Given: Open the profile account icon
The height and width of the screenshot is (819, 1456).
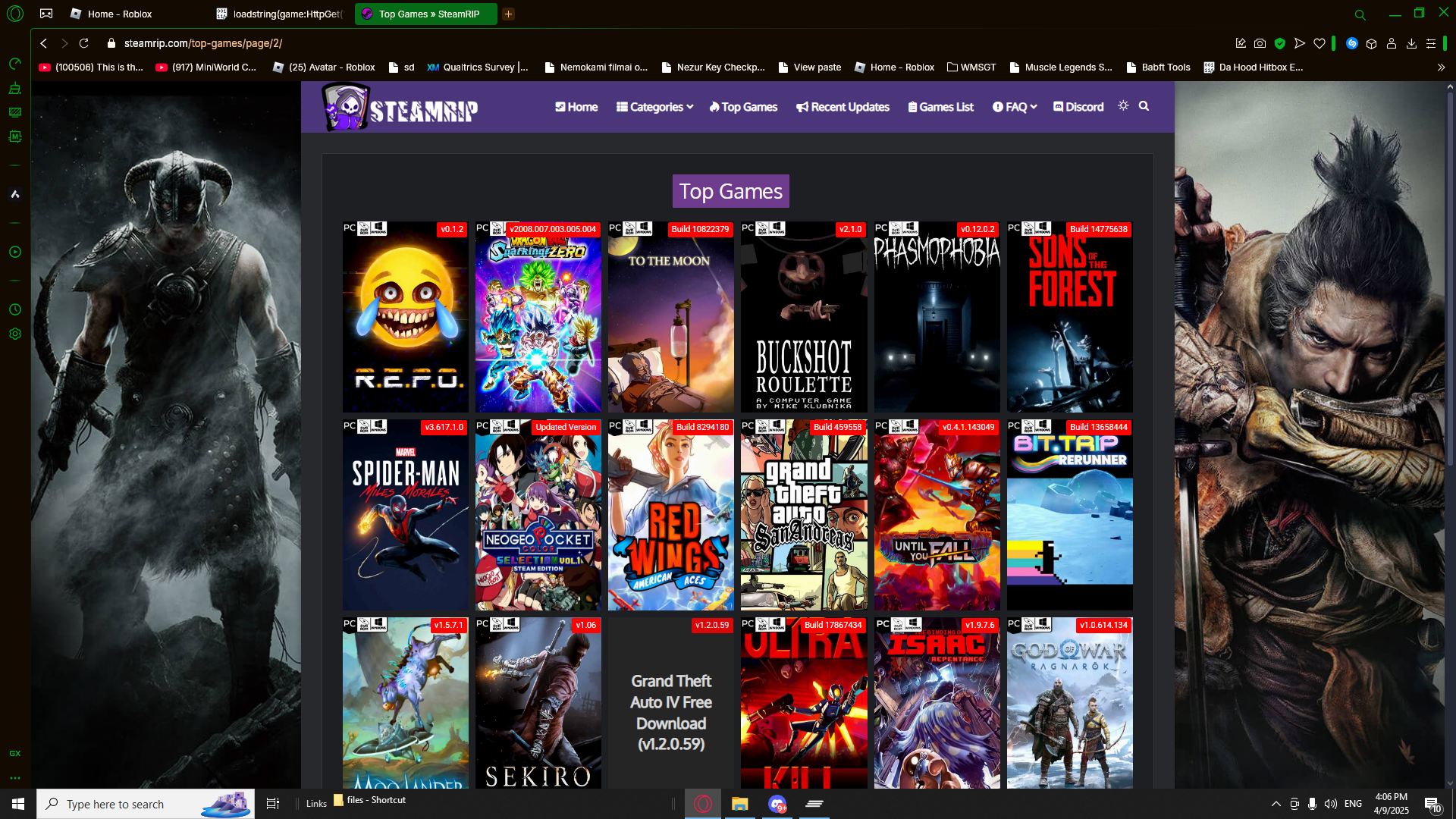Looking at the screenshot, I should pyautogui.click(x=1392, y=44).
